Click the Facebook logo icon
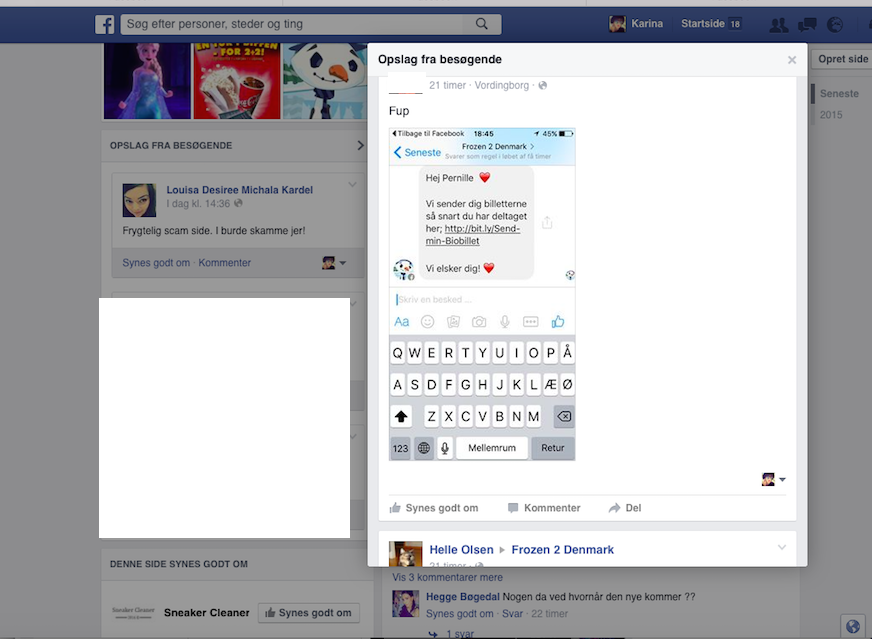This screenshot has height=639, width=872. tap(105, 24)
